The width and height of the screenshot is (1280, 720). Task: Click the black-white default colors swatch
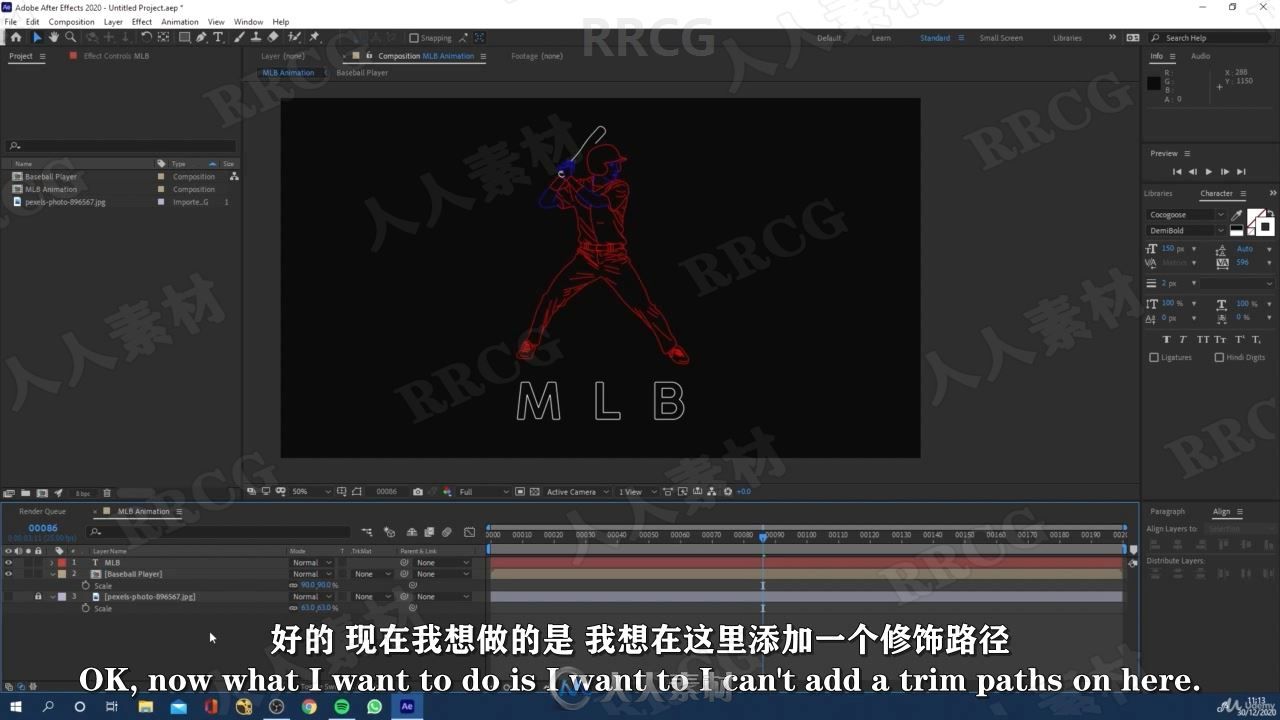[x=1237, y=230]
